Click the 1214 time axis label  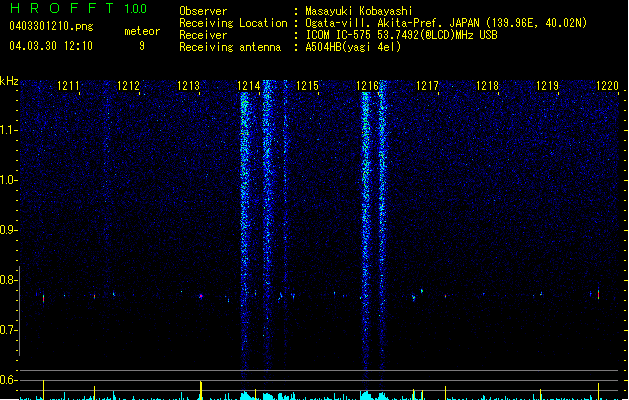pos(248,86)
